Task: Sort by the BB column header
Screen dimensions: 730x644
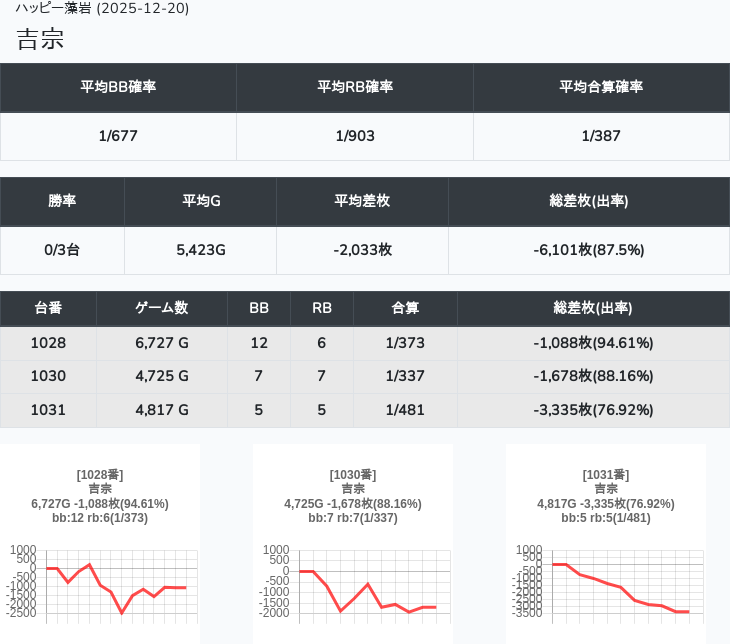Action: click(259, 308)
